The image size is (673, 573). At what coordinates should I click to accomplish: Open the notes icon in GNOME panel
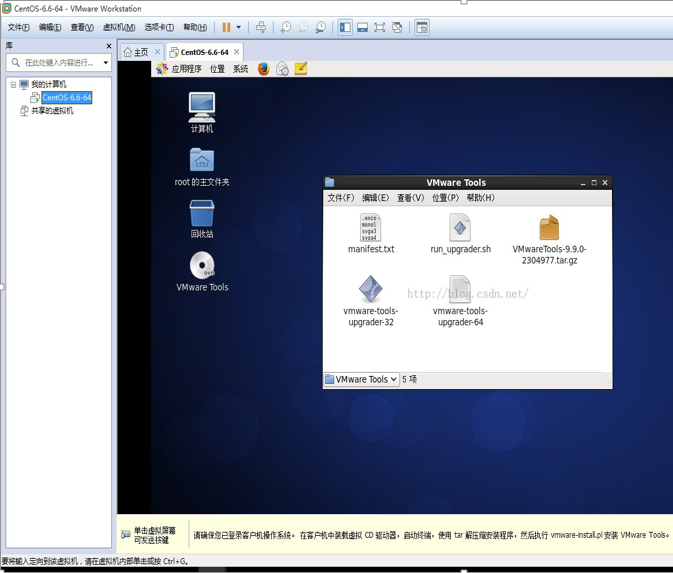[301, 69]
